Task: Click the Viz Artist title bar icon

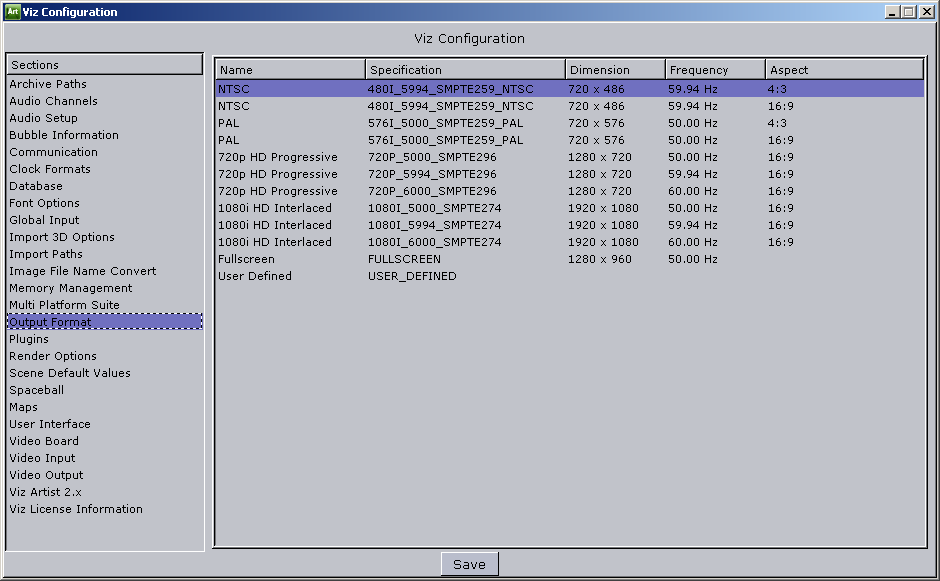Action: pos(13,12)
